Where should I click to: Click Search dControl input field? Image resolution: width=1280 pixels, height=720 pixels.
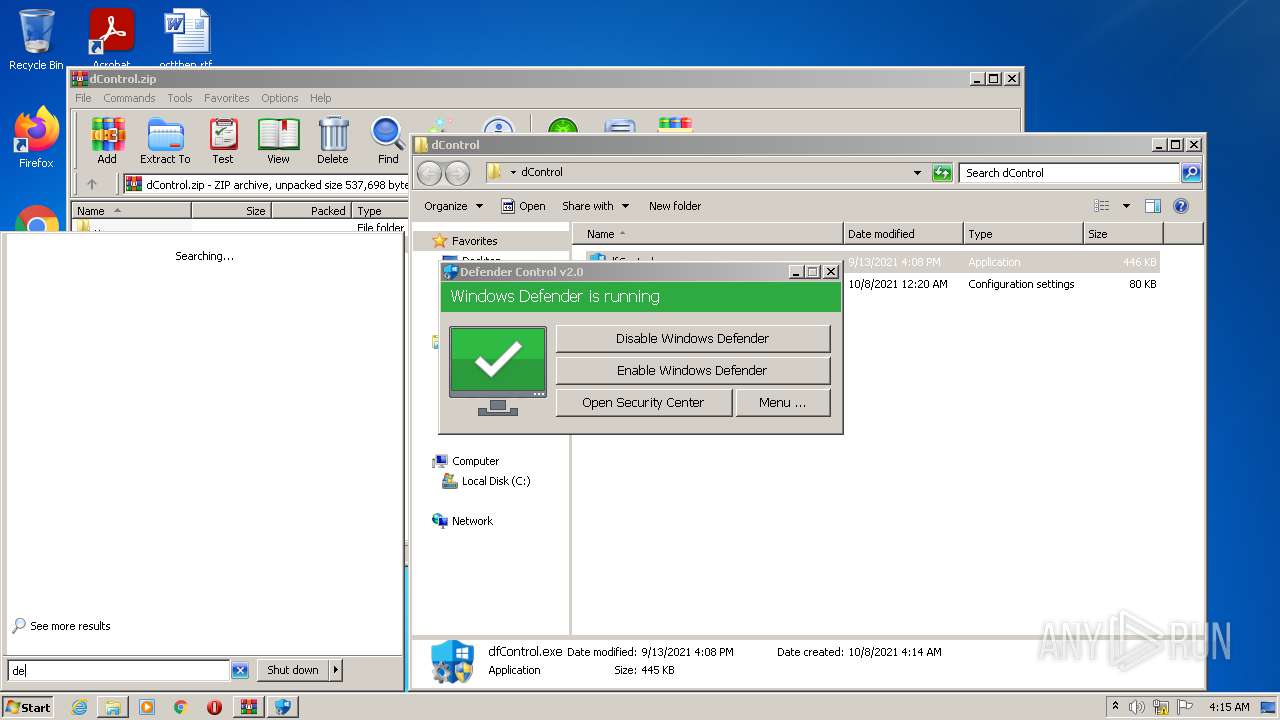1069,173
